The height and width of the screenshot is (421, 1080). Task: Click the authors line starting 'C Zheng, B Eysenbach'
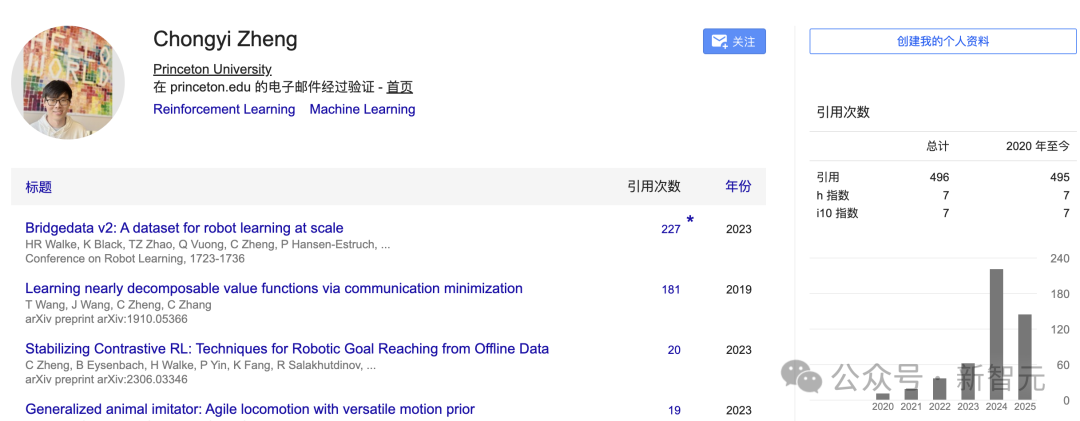point(200,365)
